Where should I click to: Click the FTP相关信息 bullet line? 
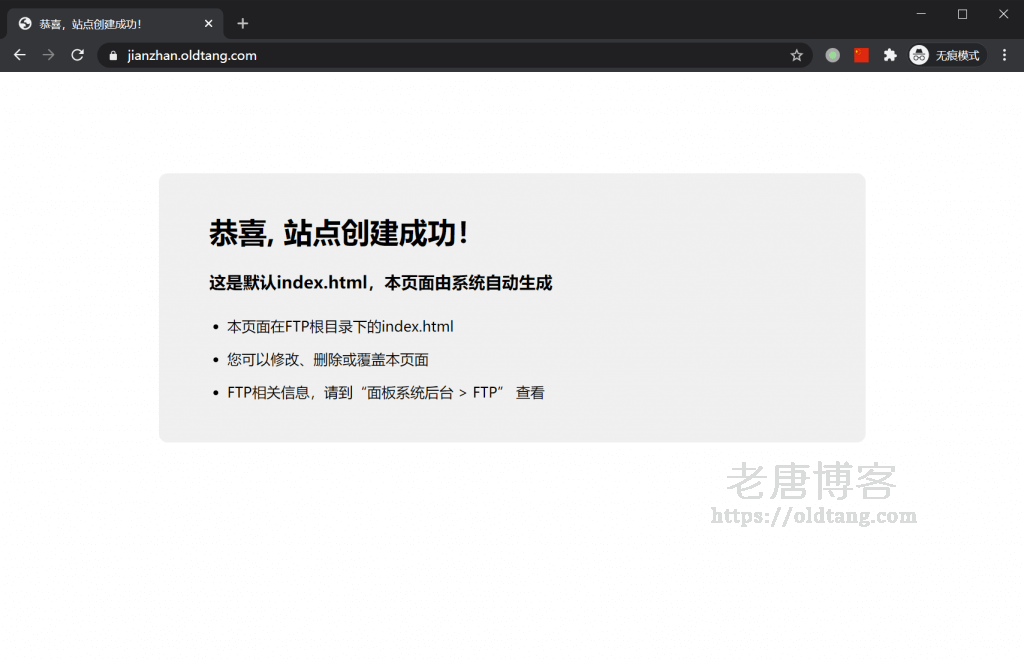pyautogui.click(x=385, y=393)
